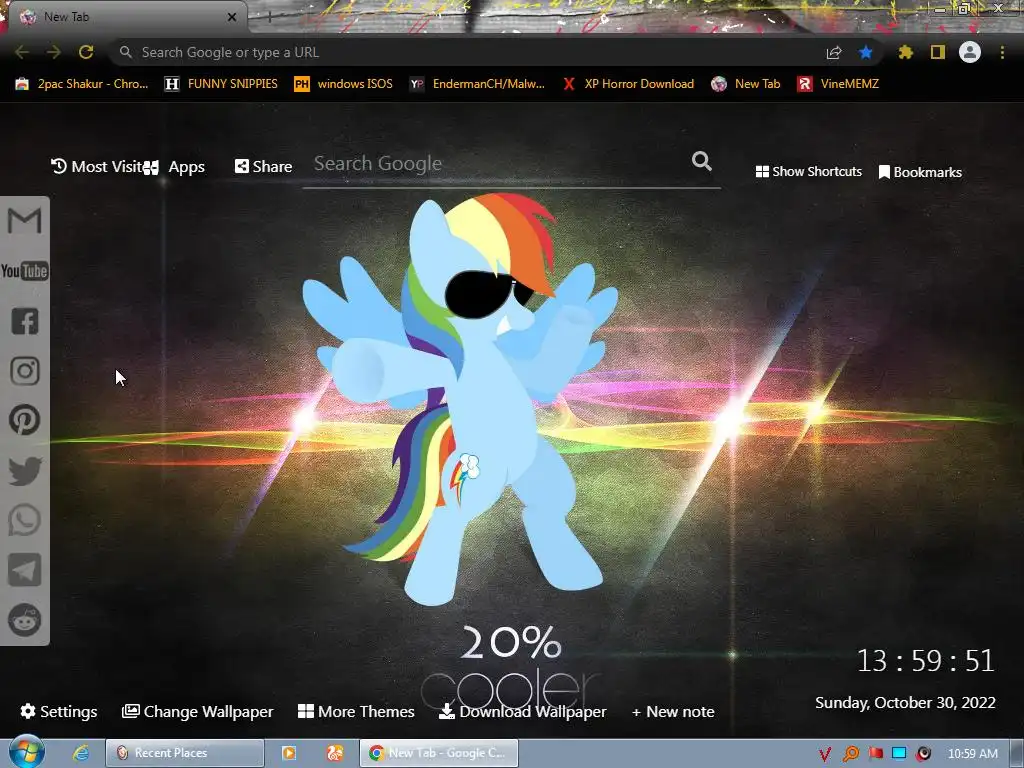Switch to Recent Places taskbar window
Image resolution: width=1024 pixels, height=768 pixels.
[185, 753]
